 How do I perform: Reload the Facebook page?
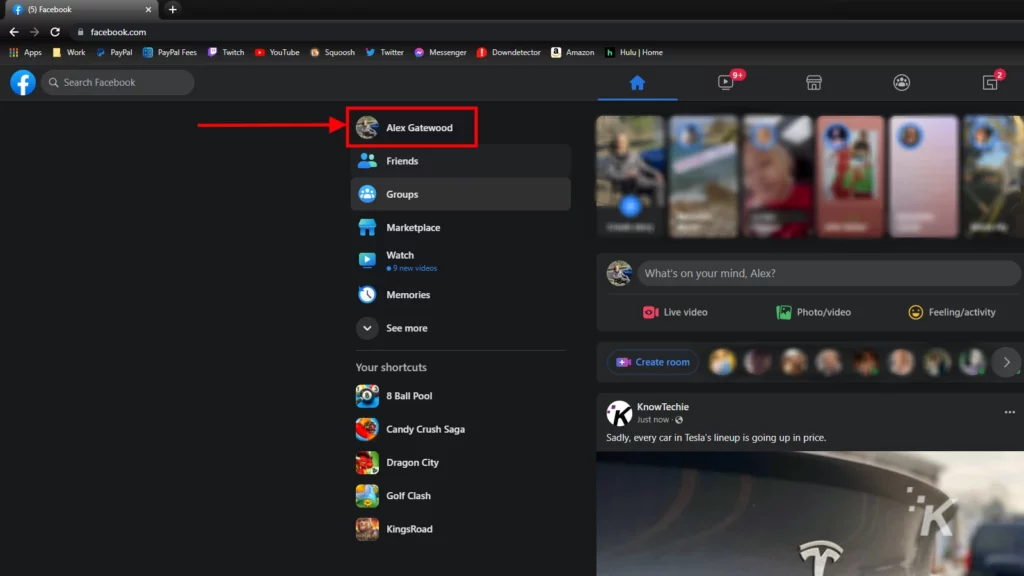click(x=55, y=32)
